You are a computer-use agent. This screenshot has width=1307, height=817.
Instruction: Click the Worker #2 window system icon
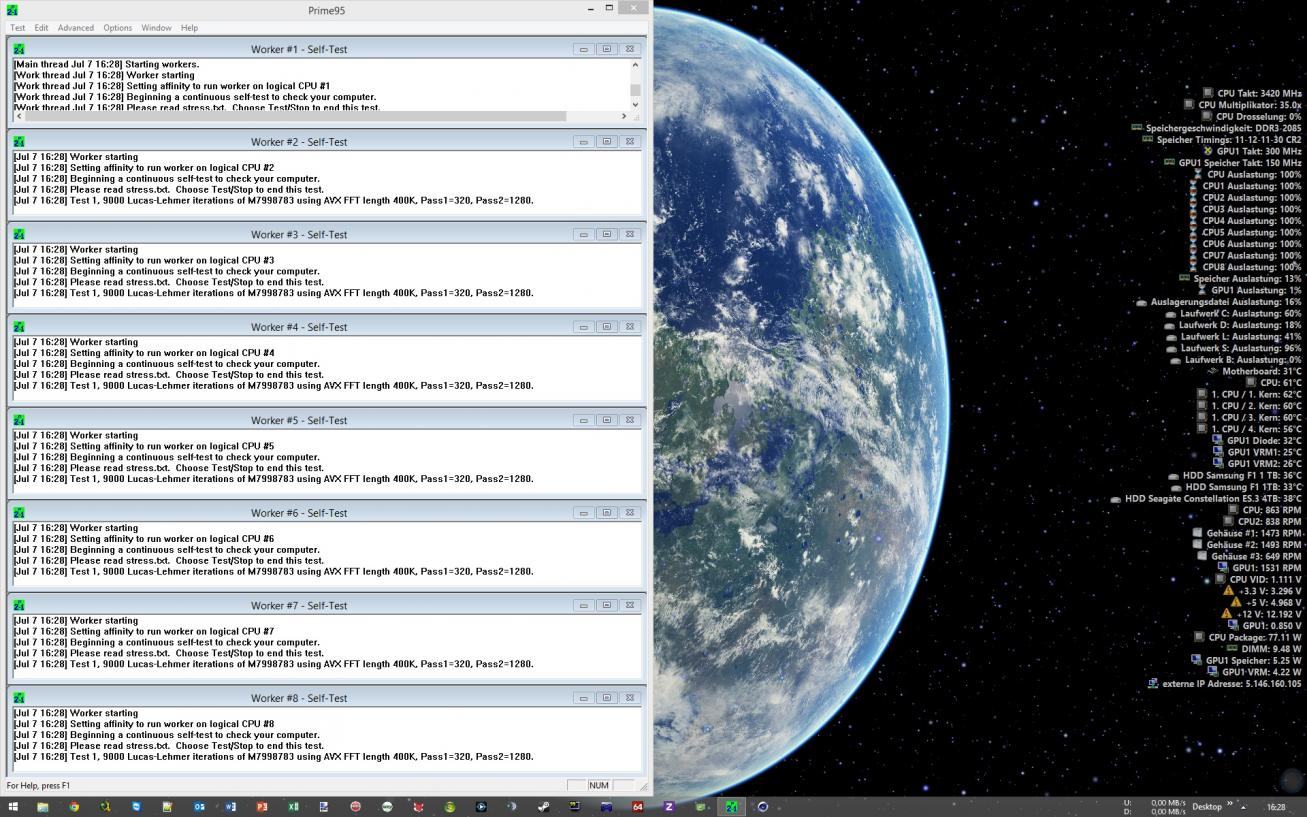[19, 142]
